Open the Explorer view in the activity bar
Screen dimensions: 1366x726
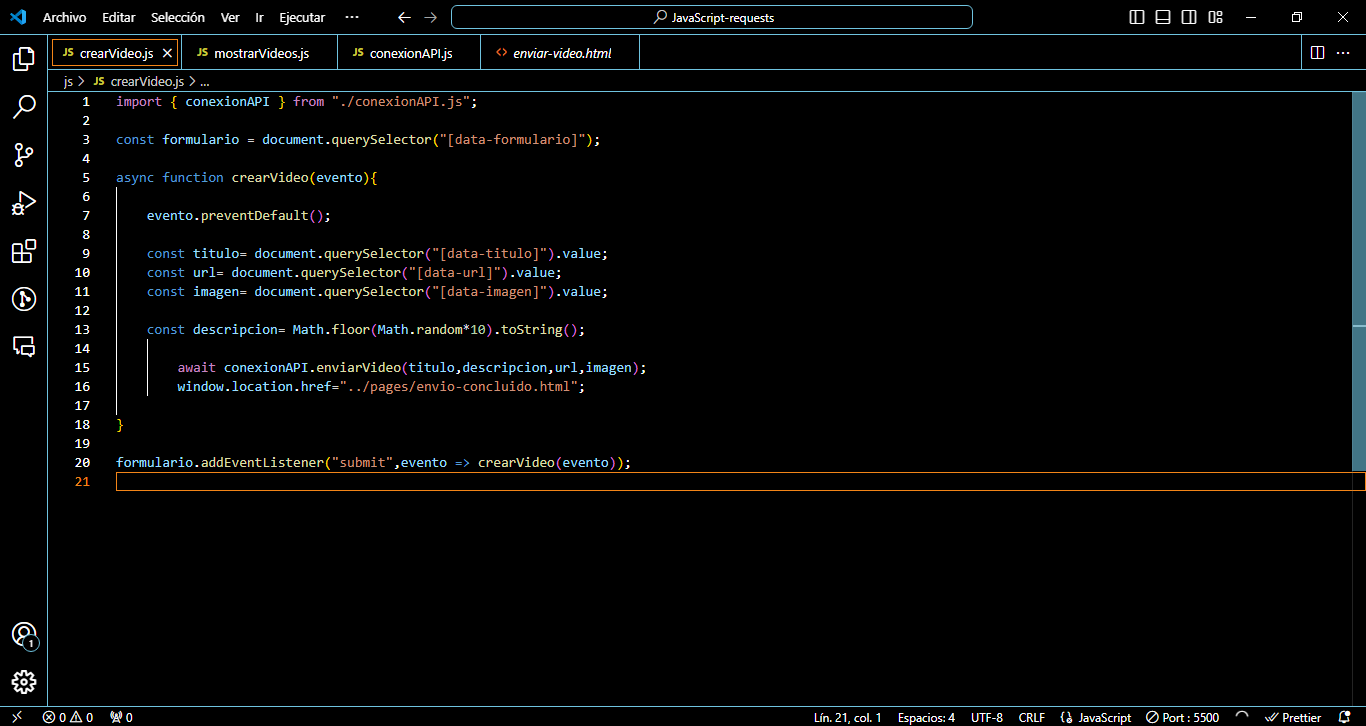point(23,59)
